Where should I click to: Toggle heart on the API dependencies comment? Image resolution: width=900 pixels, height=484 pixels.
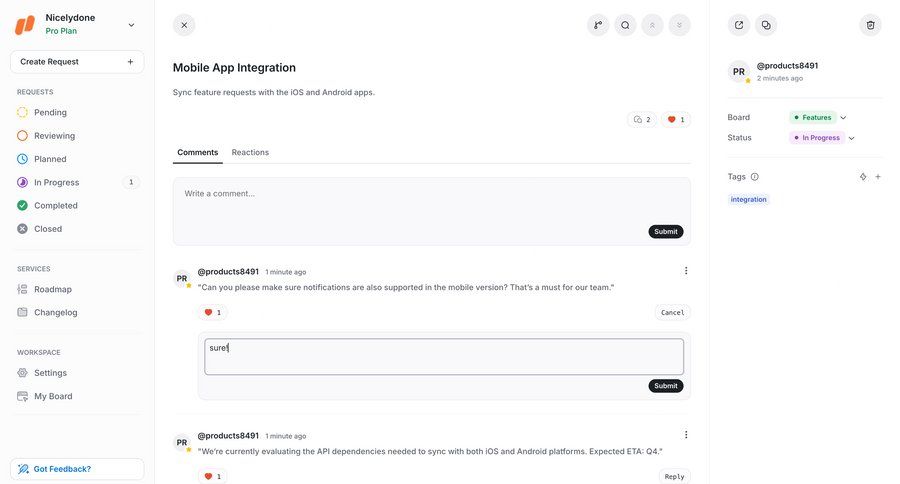212,476
